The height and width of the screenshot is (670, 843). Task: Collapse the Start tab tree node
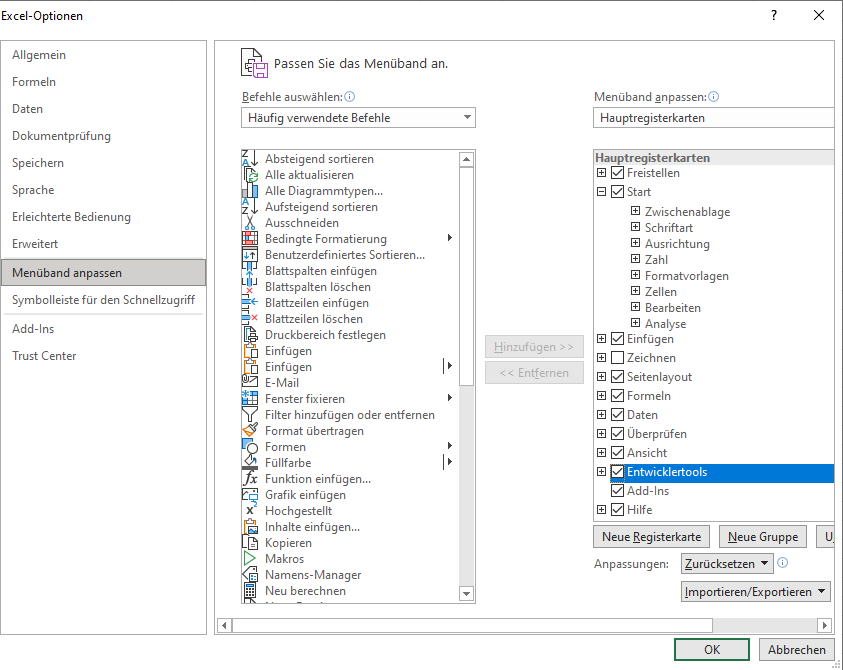point(602,191)
